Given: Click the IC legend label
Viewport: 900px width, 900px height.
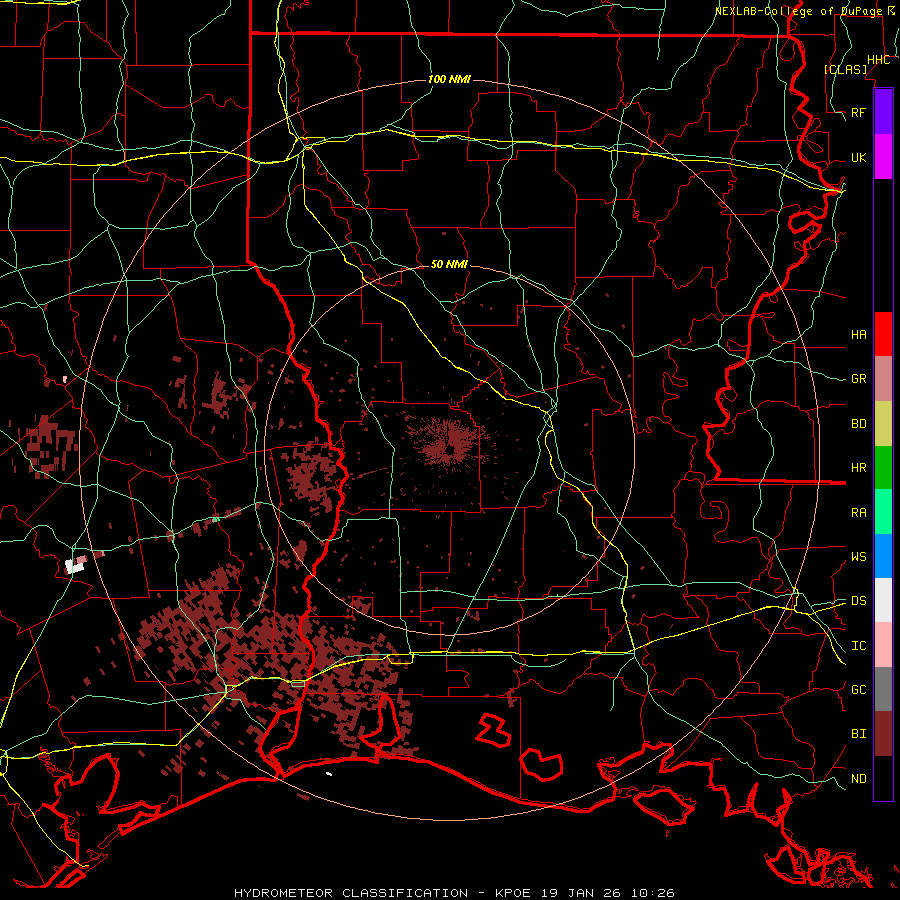Looking at the screenshot, I should 859,646.
